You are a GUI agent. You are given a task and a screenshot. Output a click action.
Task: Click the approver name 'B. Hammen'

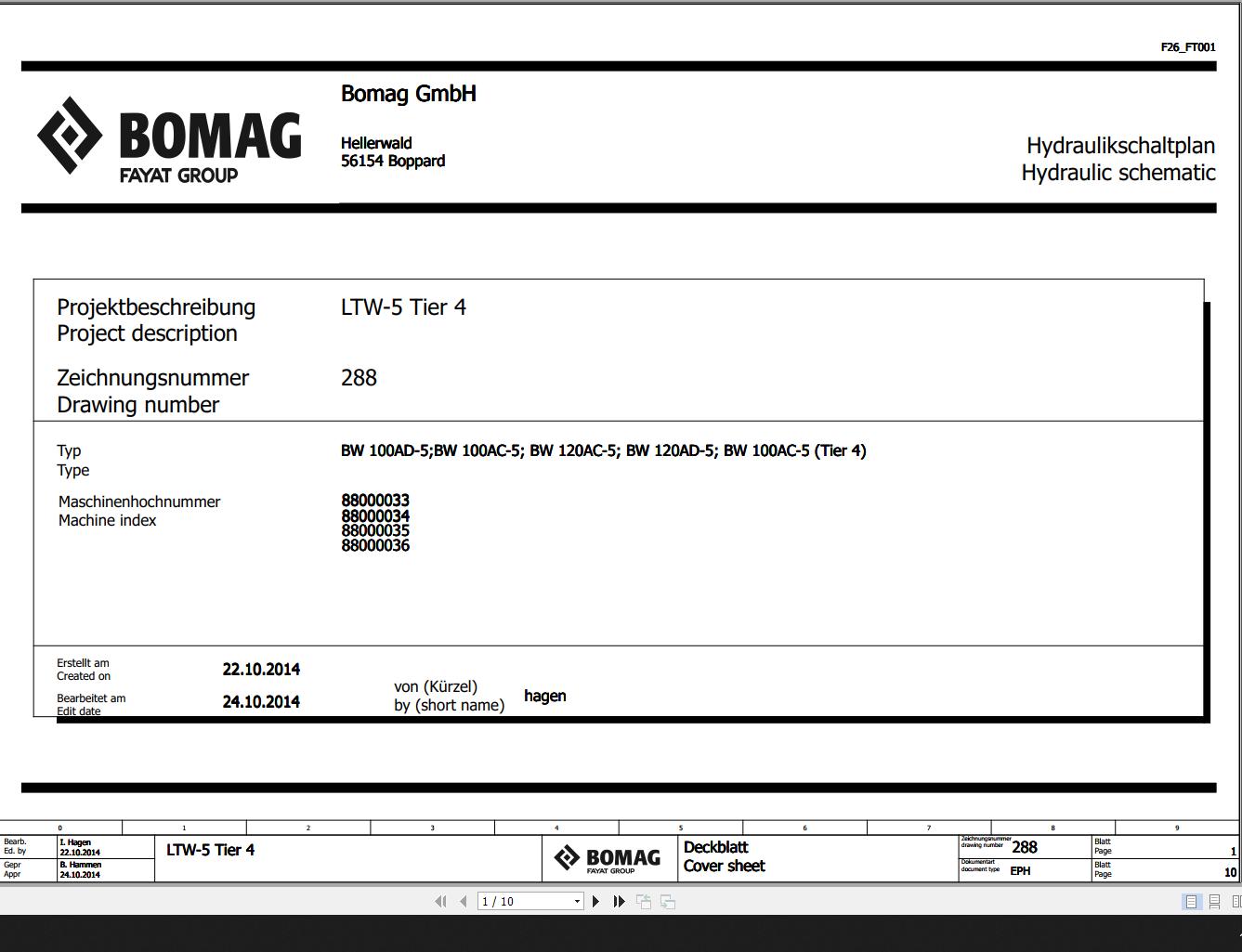(80, 865)
